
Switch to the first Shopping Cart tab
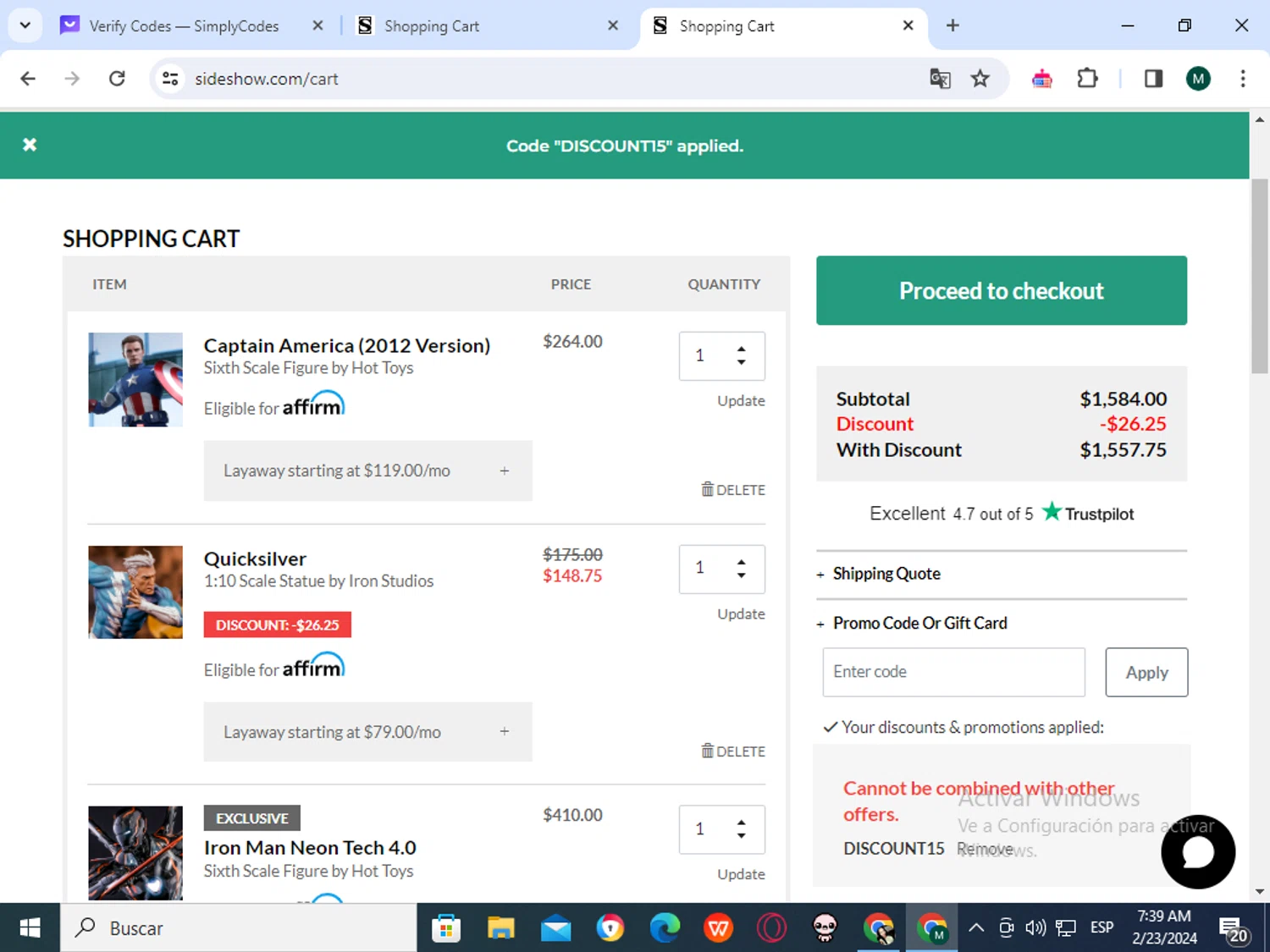[x=432, y=26]
